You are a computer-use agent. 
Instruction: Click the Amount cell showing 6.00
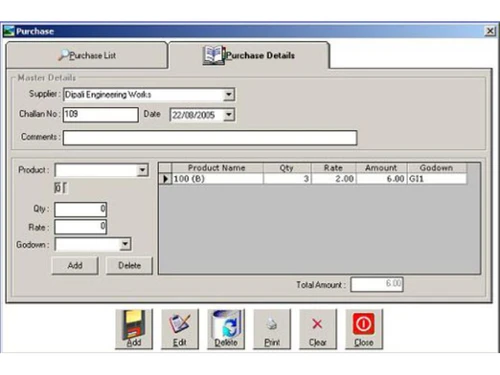[381, 179]
